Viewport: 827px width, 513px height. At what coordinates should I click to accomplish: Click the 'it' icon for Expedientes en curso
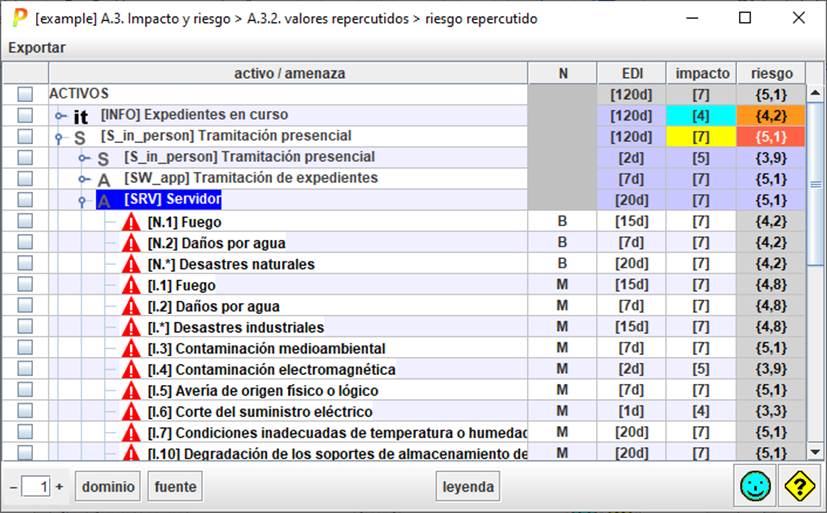(x=81, y=116)
